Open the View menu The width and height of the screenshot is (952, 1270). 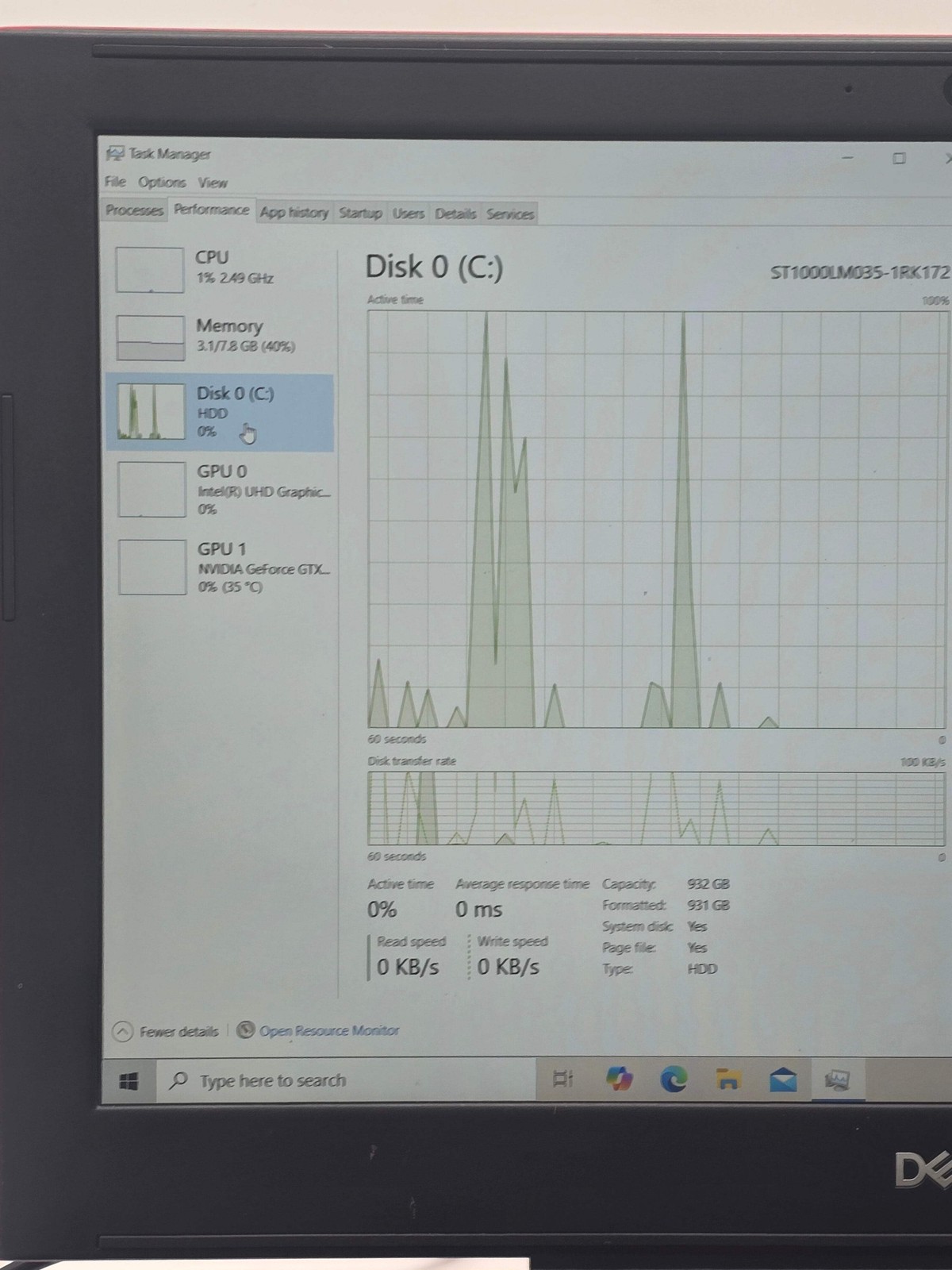pos(213,183)
